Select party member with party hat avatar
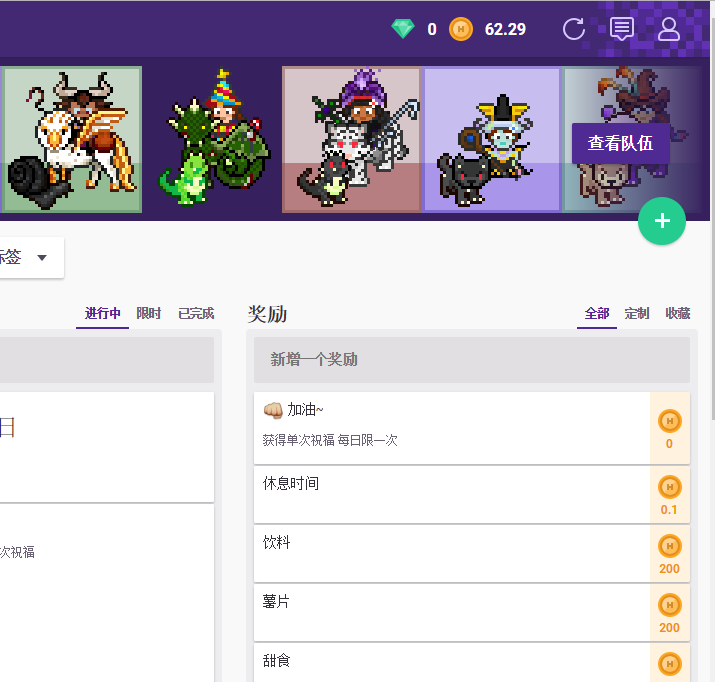The width and height of the screenshot is (715, 682). [212, 140]
